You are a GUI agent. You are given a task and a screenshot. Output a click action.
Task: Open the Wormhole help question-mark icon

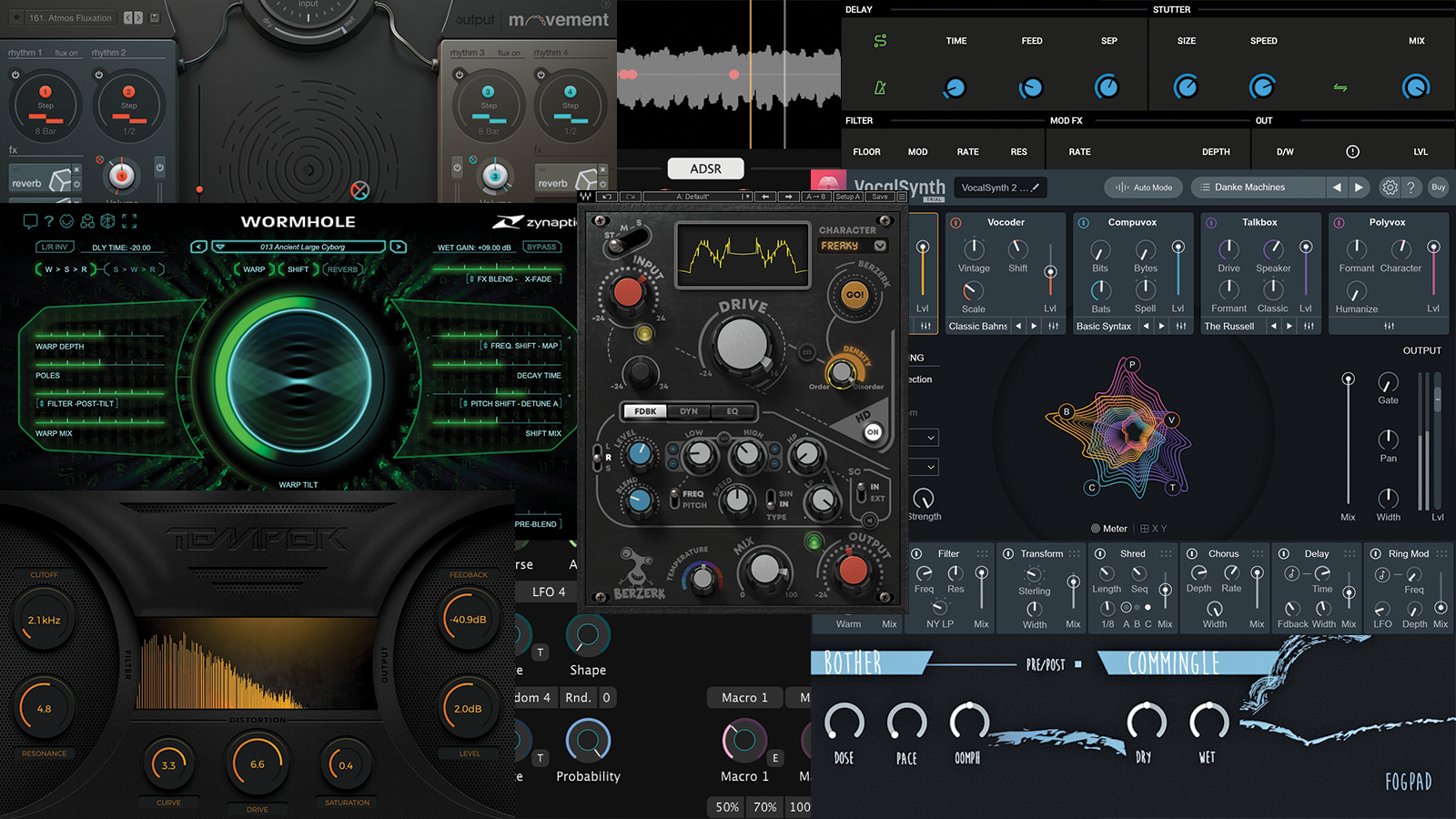[49, 221]
